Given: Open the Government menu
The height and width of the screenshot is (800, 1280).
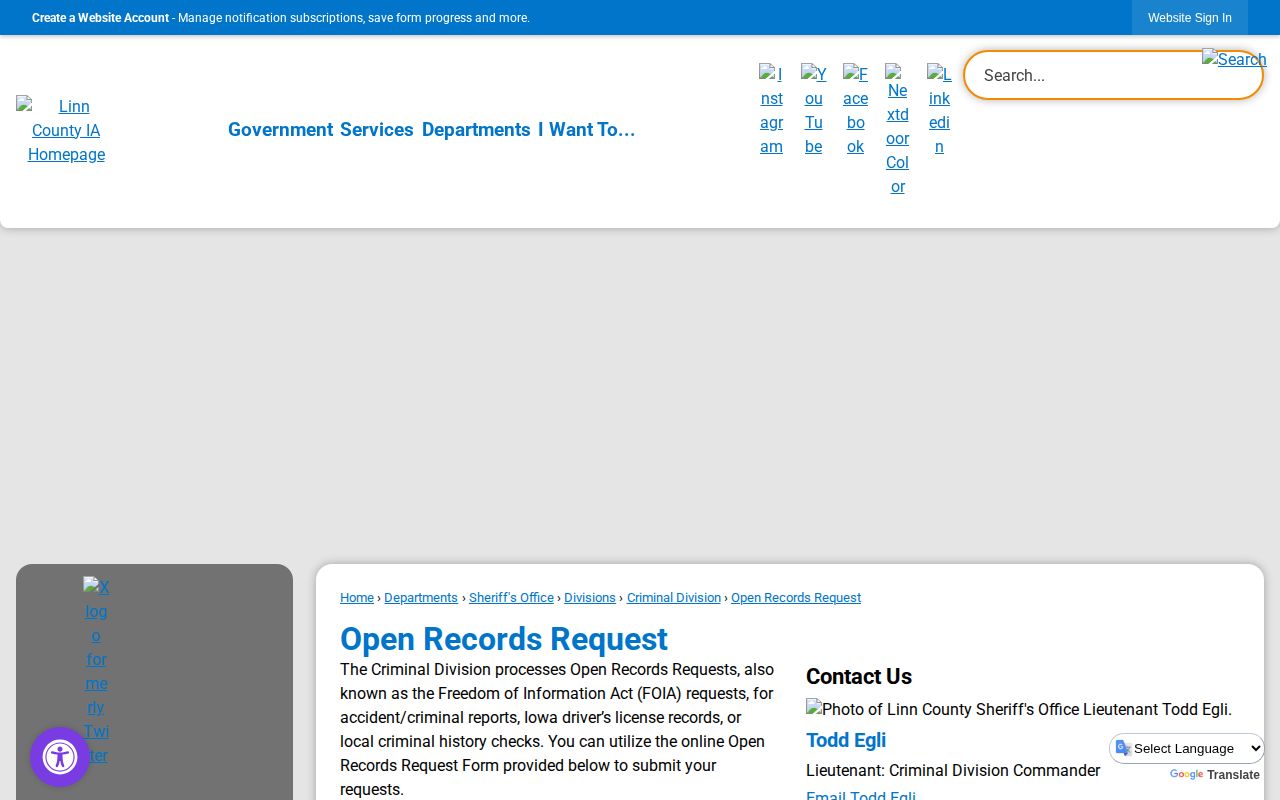Looking at the screenshot, I should (280, 129).
